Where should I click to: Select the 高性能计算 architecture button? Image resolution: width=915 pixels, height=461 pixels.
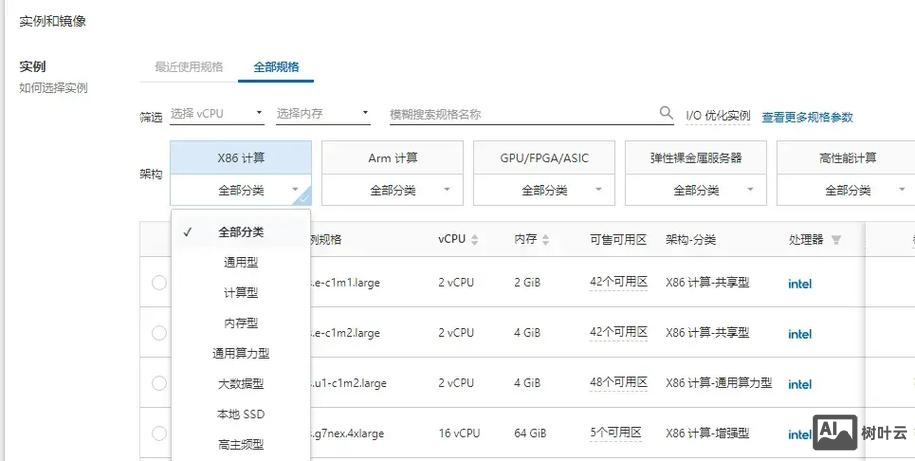tap(847, 158)
